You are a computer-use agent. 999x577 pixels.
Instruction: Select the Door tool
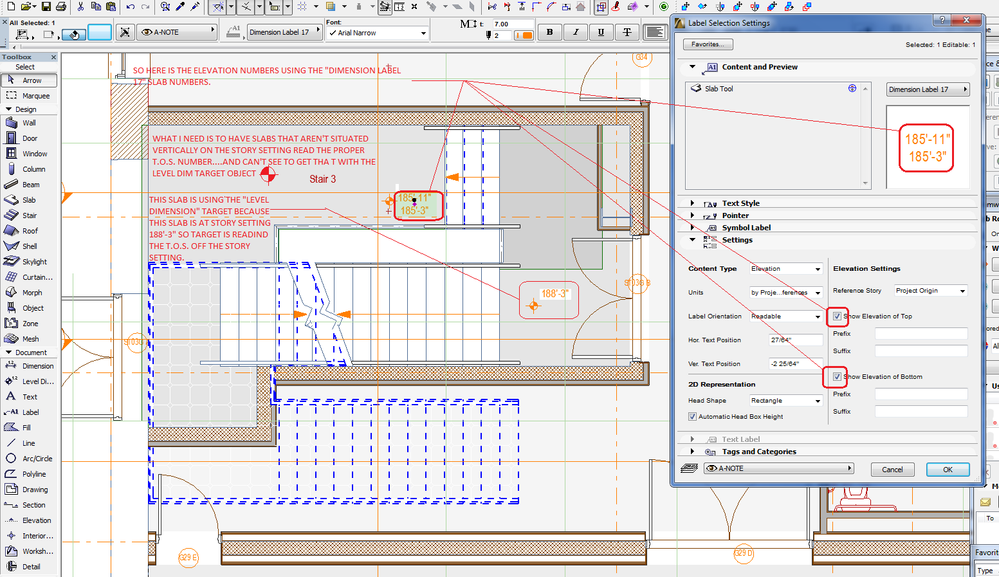point(29,139)
